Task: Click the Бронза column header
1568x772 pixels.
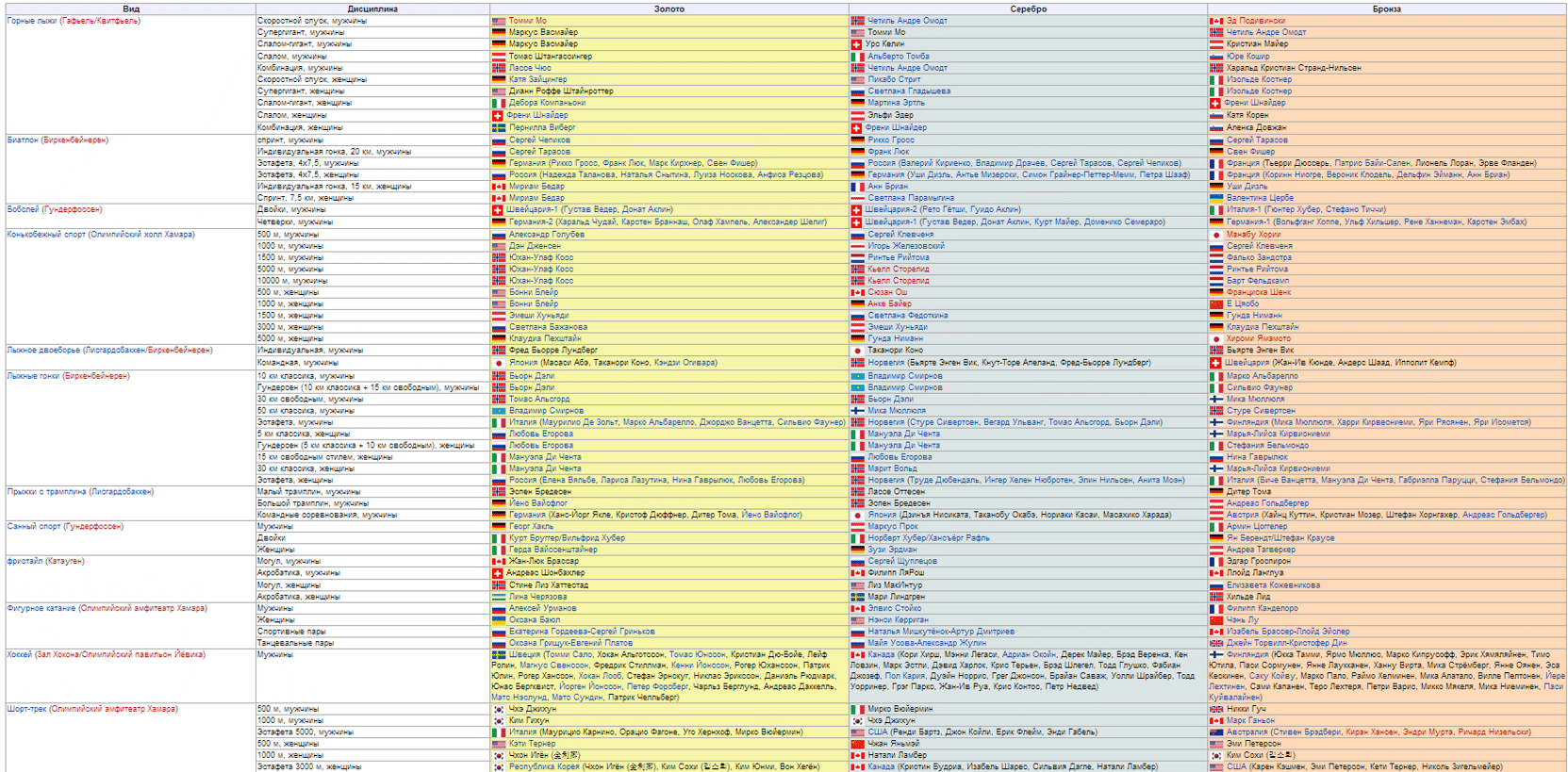Action: point(1387,9)
